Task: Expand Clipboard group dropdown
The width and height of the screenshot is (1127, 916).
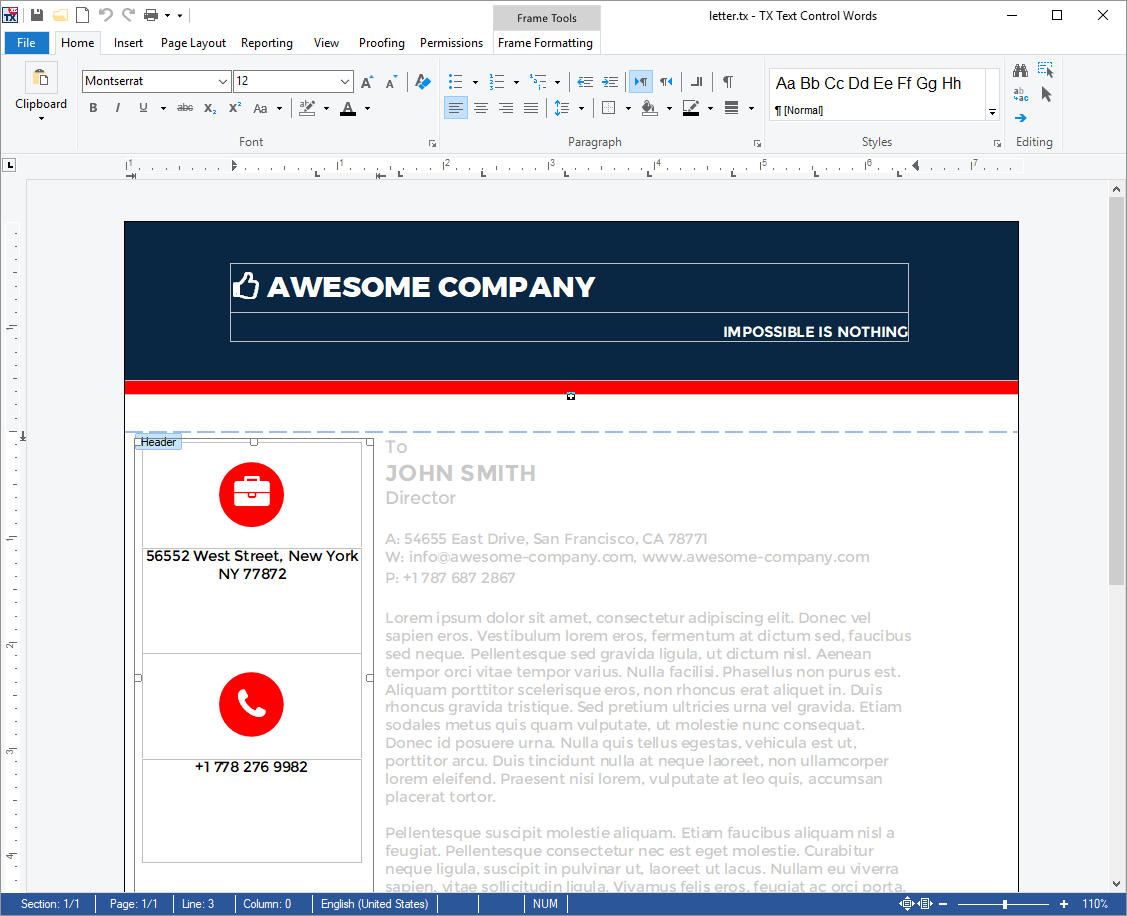Action: coord(41,119)
